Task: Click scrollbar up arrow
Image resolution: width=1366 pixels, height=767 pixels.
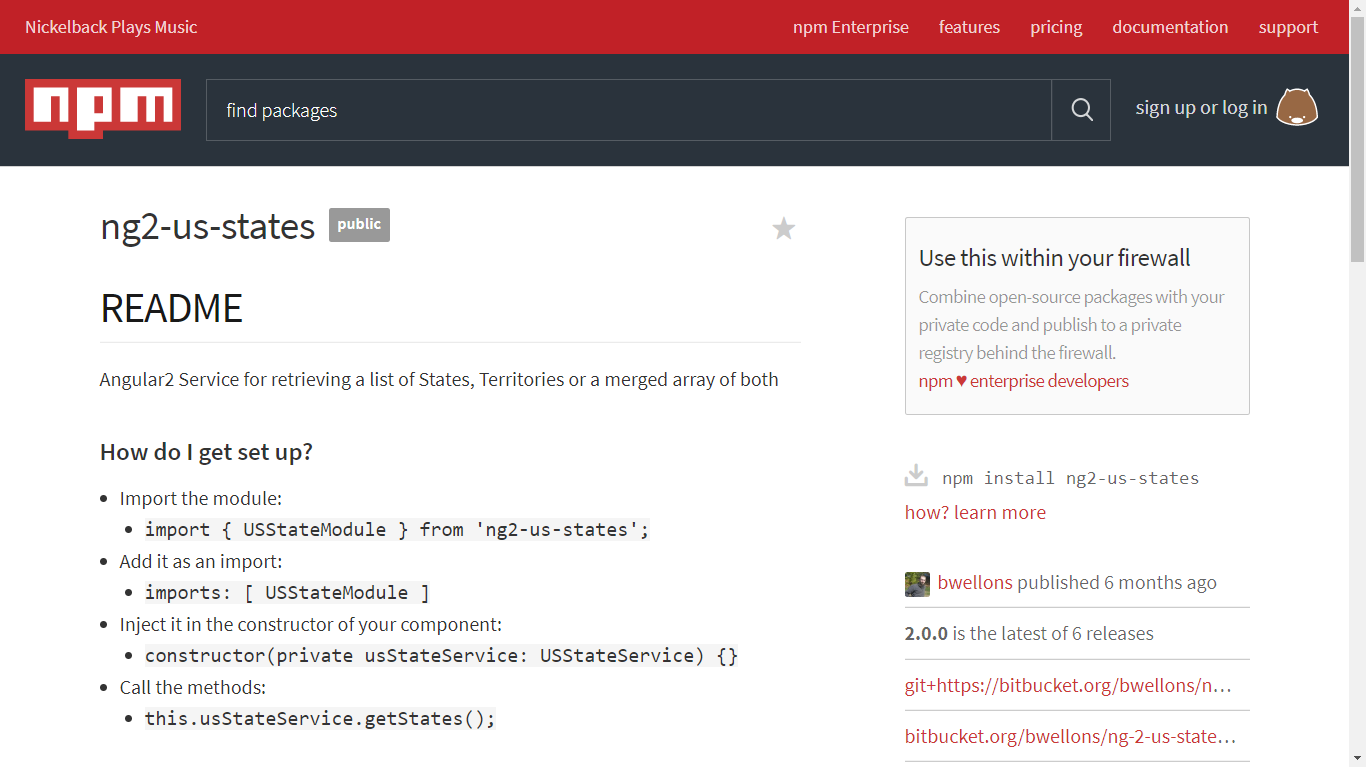Action: (x=1357, y=8)
